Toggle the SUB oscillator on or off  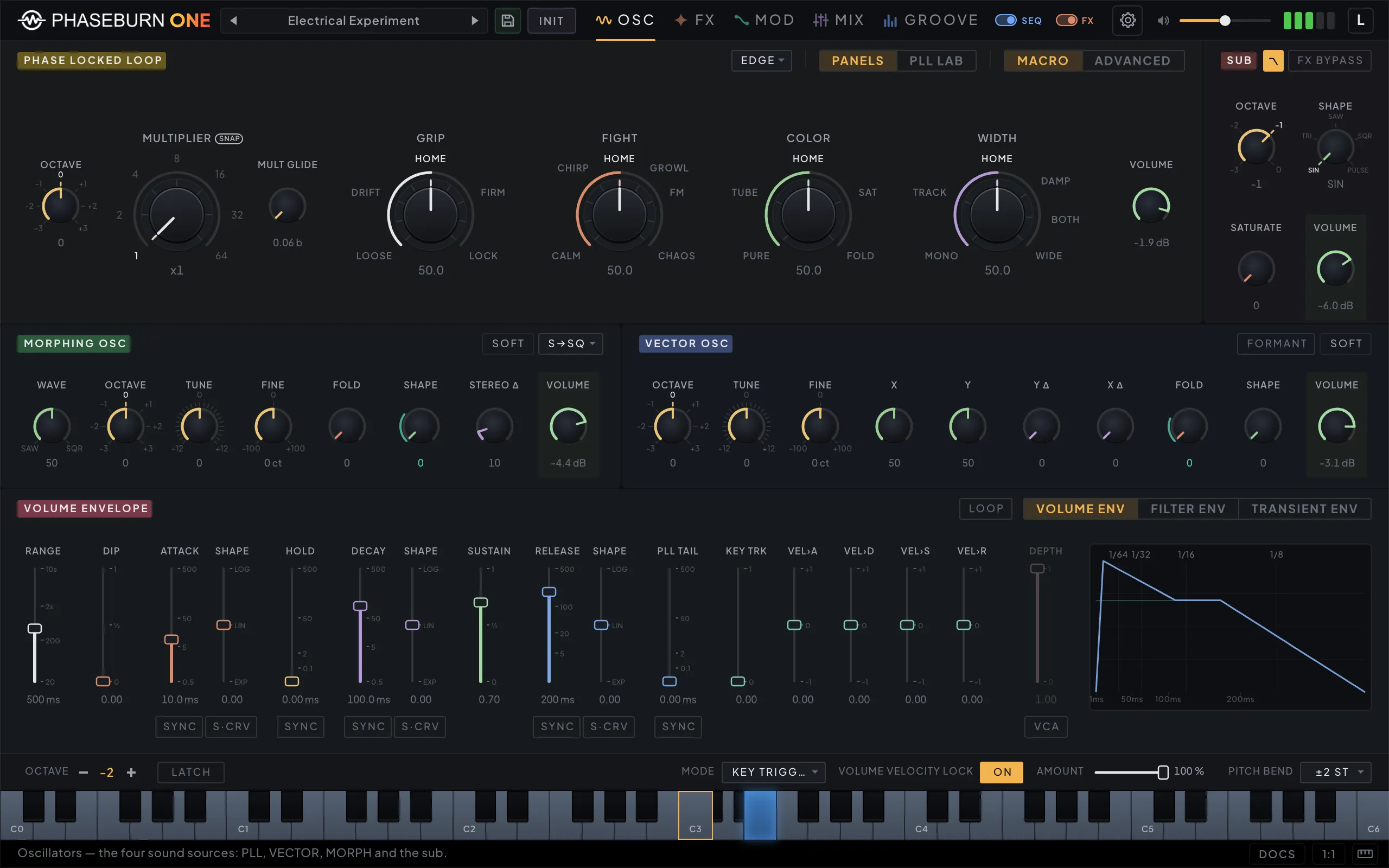[1239, 60]
